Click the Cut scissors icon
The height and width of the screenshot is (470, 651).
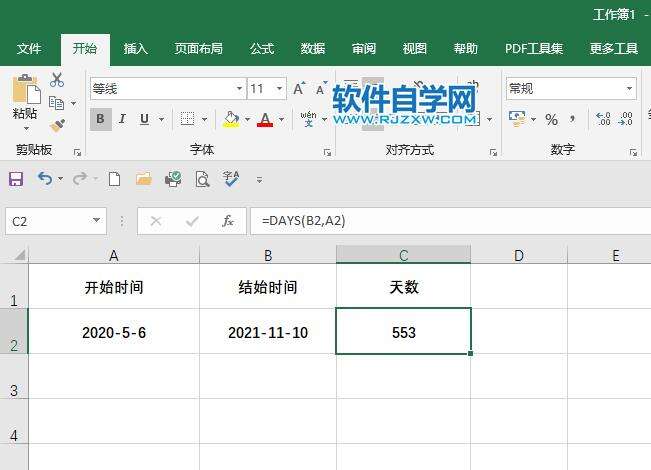click(x=57, y=80)
